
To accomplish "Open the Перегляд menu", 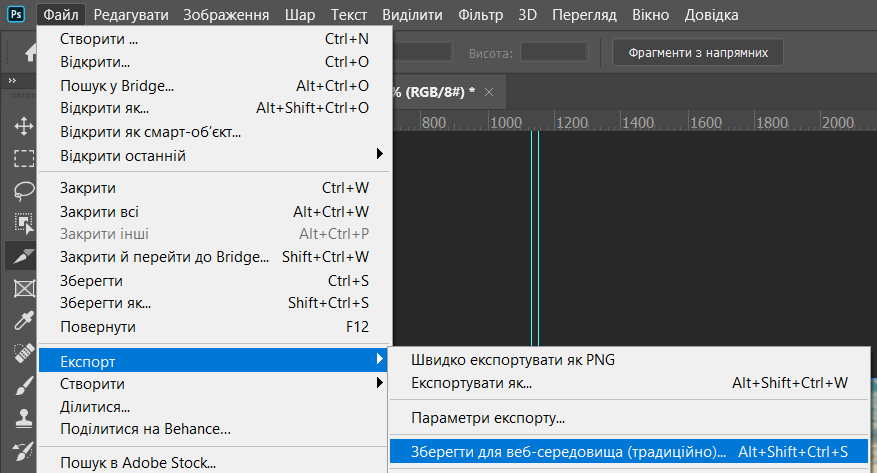I will click(584, 15).
